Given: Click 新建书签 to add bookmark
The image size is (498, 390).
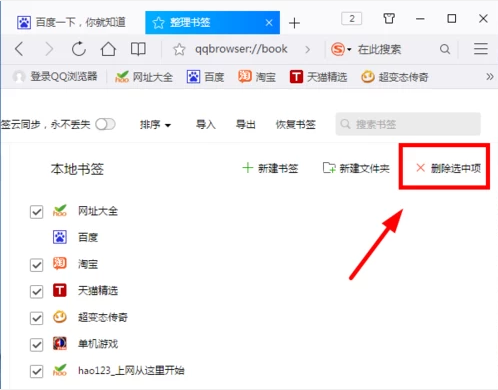Looking at the screenshot, I should pos(270,168).
